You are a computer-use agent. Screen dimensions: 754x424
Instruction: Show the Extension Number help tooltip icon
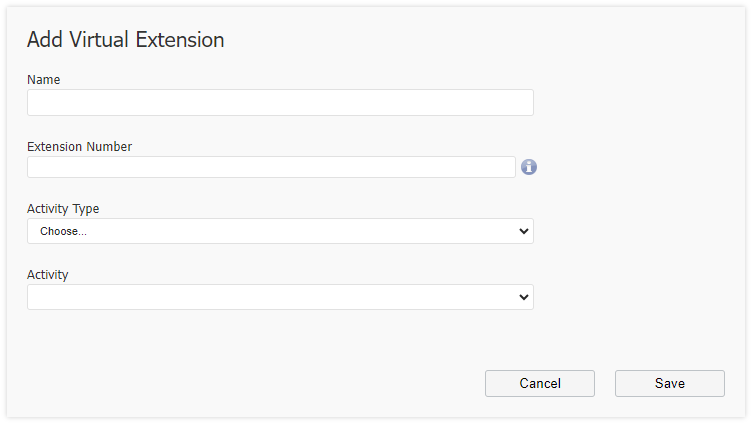(x=529, y=167)
